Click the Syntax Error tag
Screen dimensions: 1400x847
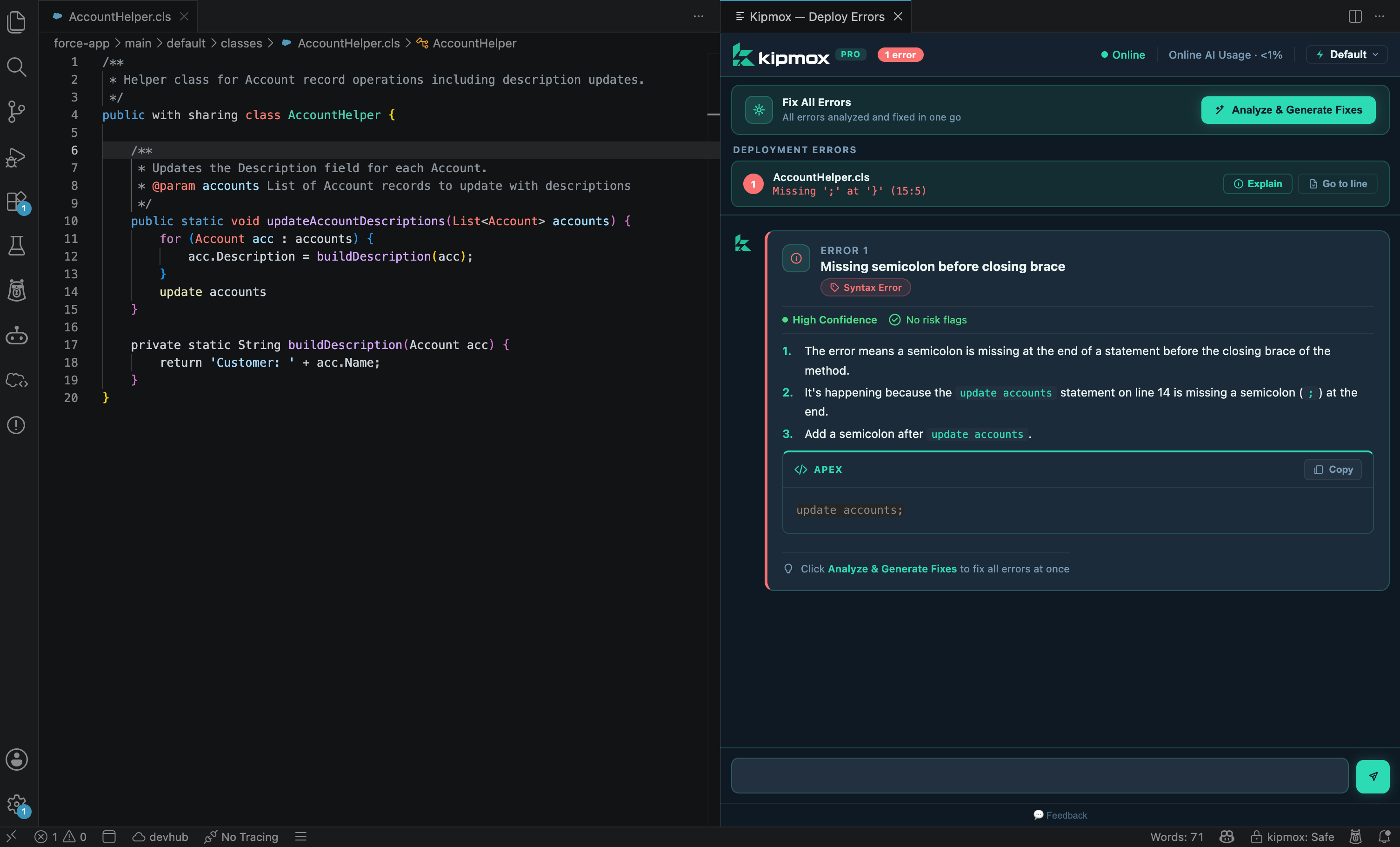[x=865, y=288]
